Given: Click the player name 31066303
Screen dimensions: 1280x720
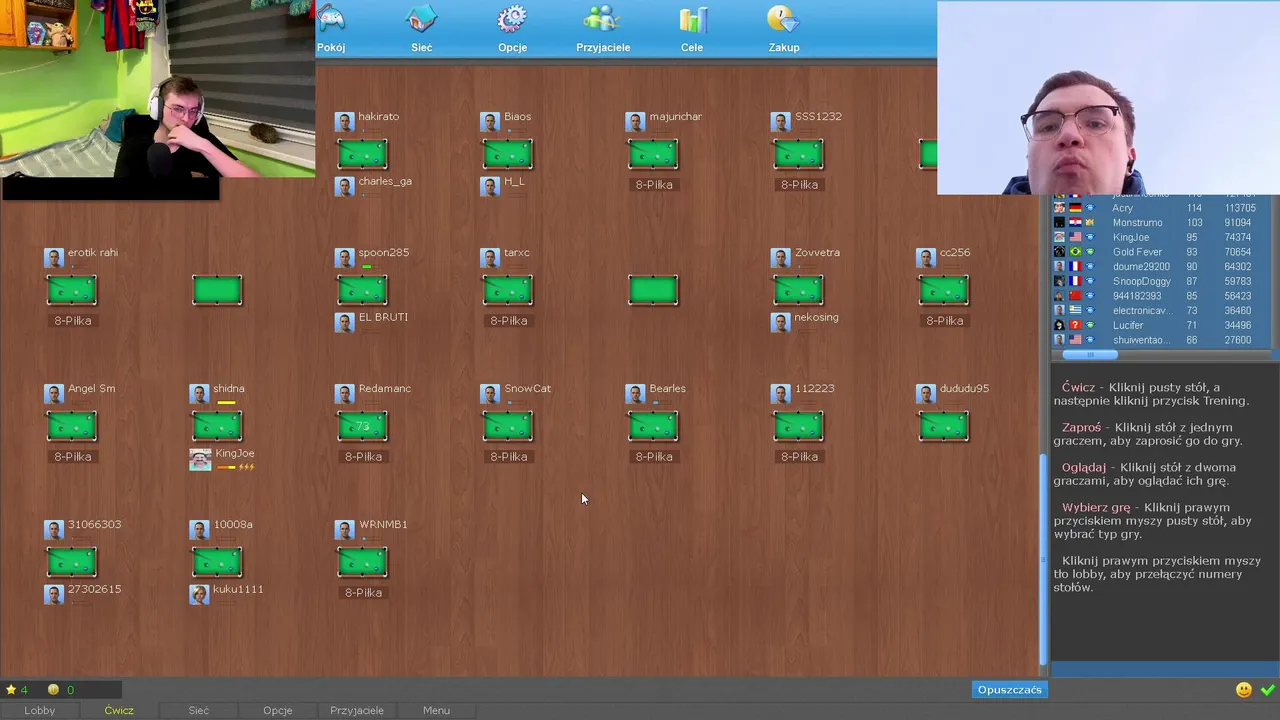Looking at the screenshot, I should (x=94, y=525).
